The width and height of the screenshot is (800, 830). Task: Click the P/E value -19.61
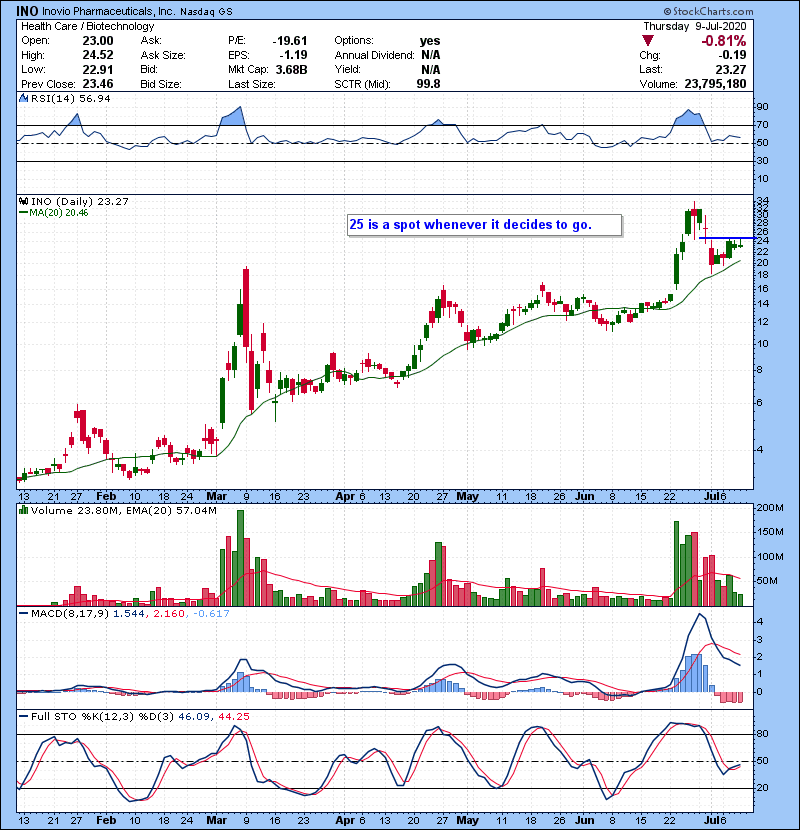click(290, 41)
